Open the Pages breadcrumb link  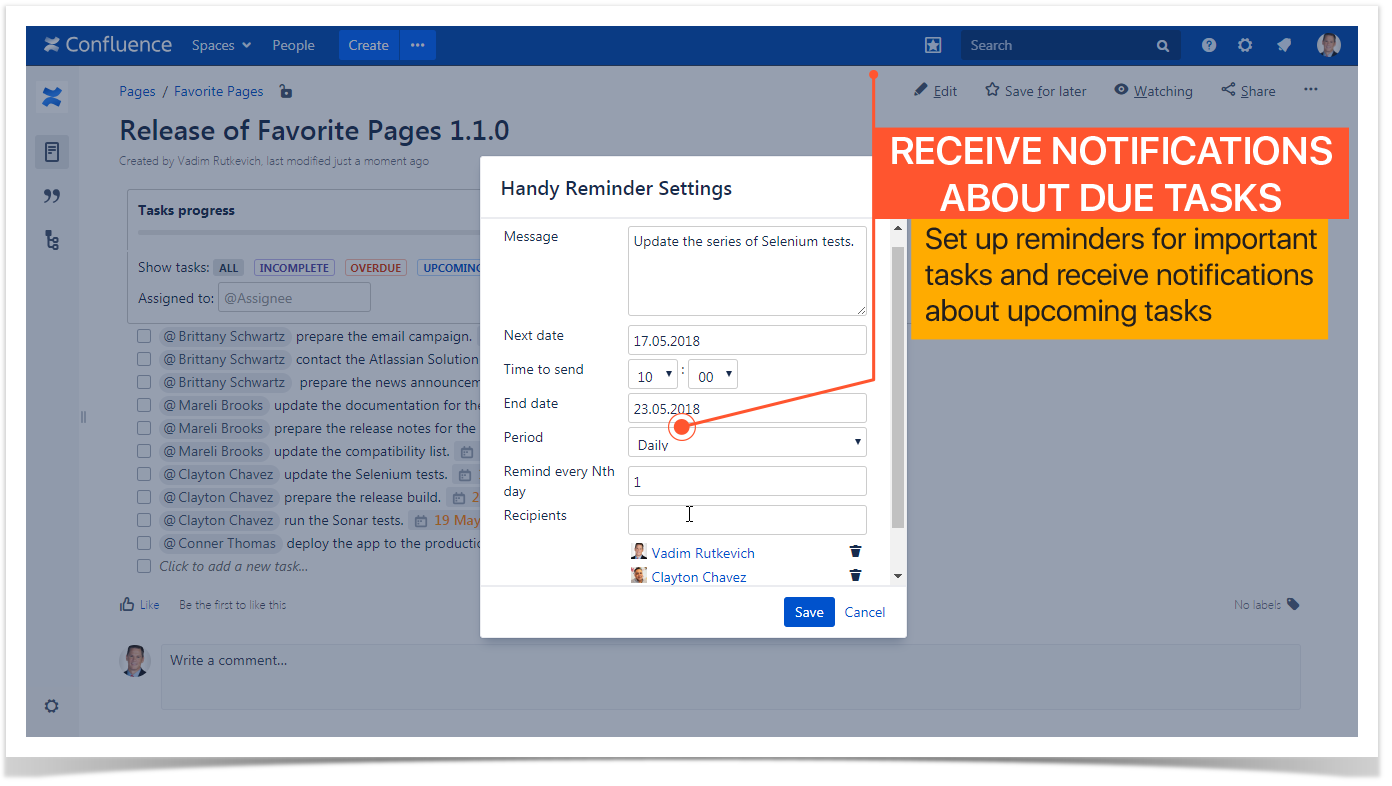[x=137, y=91]
